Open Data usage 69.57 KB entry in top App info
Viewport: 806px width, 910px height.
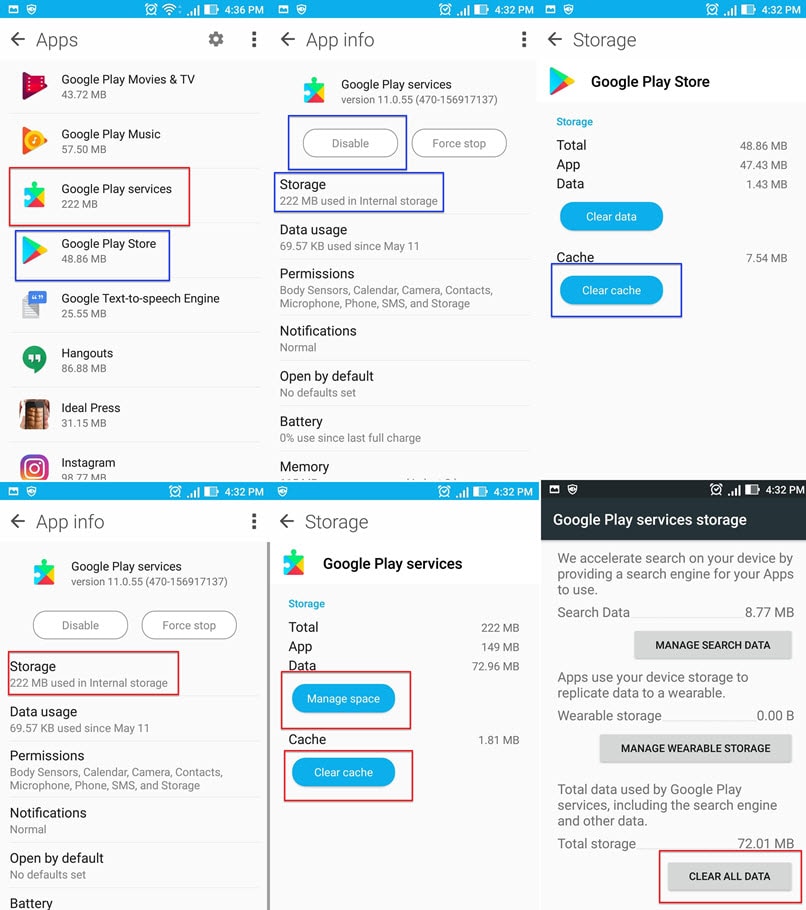[x=402, y=237]
